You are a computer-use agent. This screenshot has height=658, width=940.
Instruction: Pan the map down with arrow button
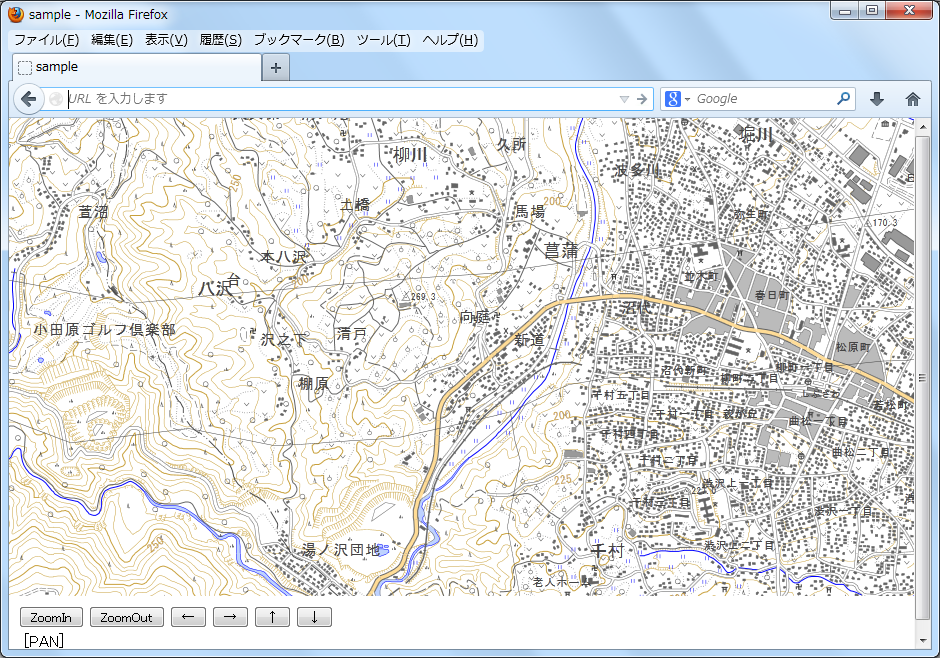(x=314, y=617)
